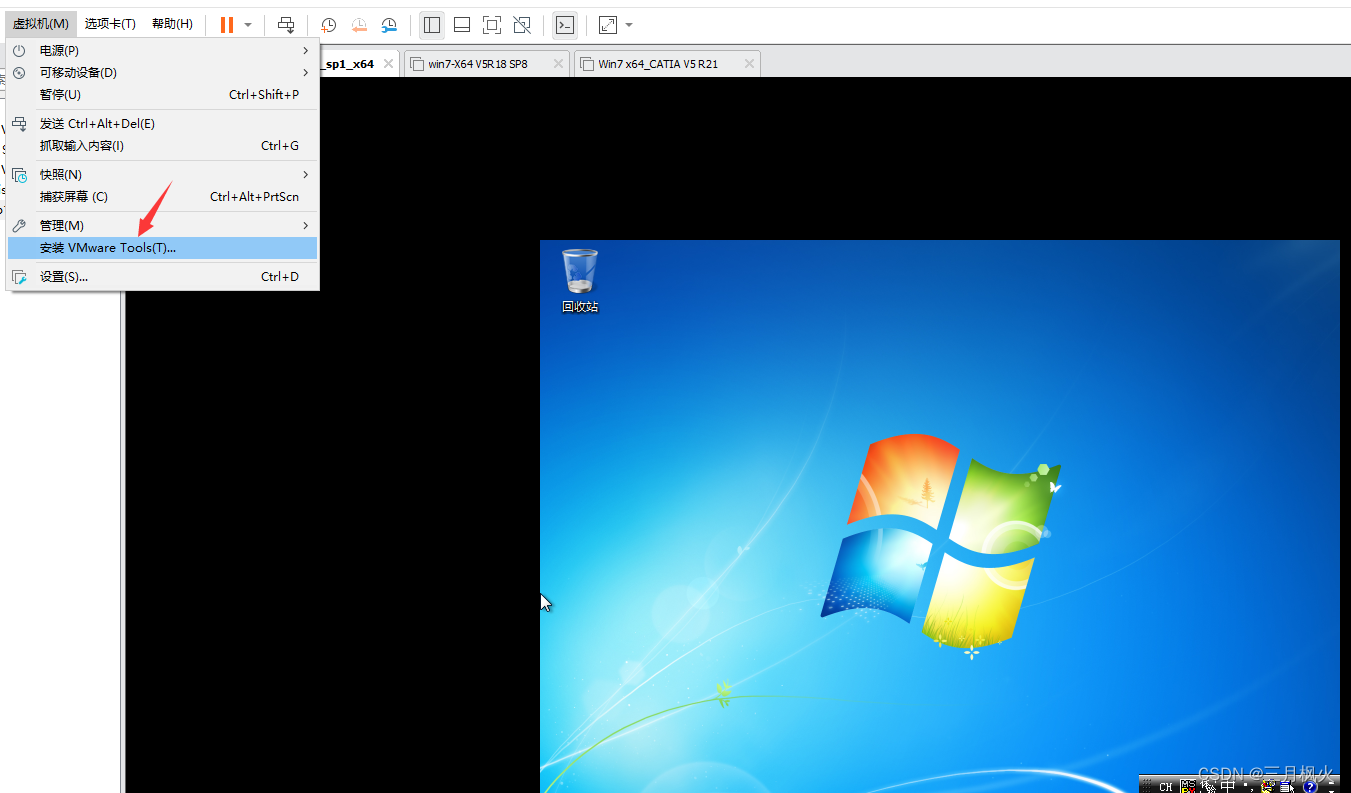Choose 发送 Ctrl+Alt+Del(E) menu entry
This screenshot has height=793, width=1351.
click(x=162, y=123)
